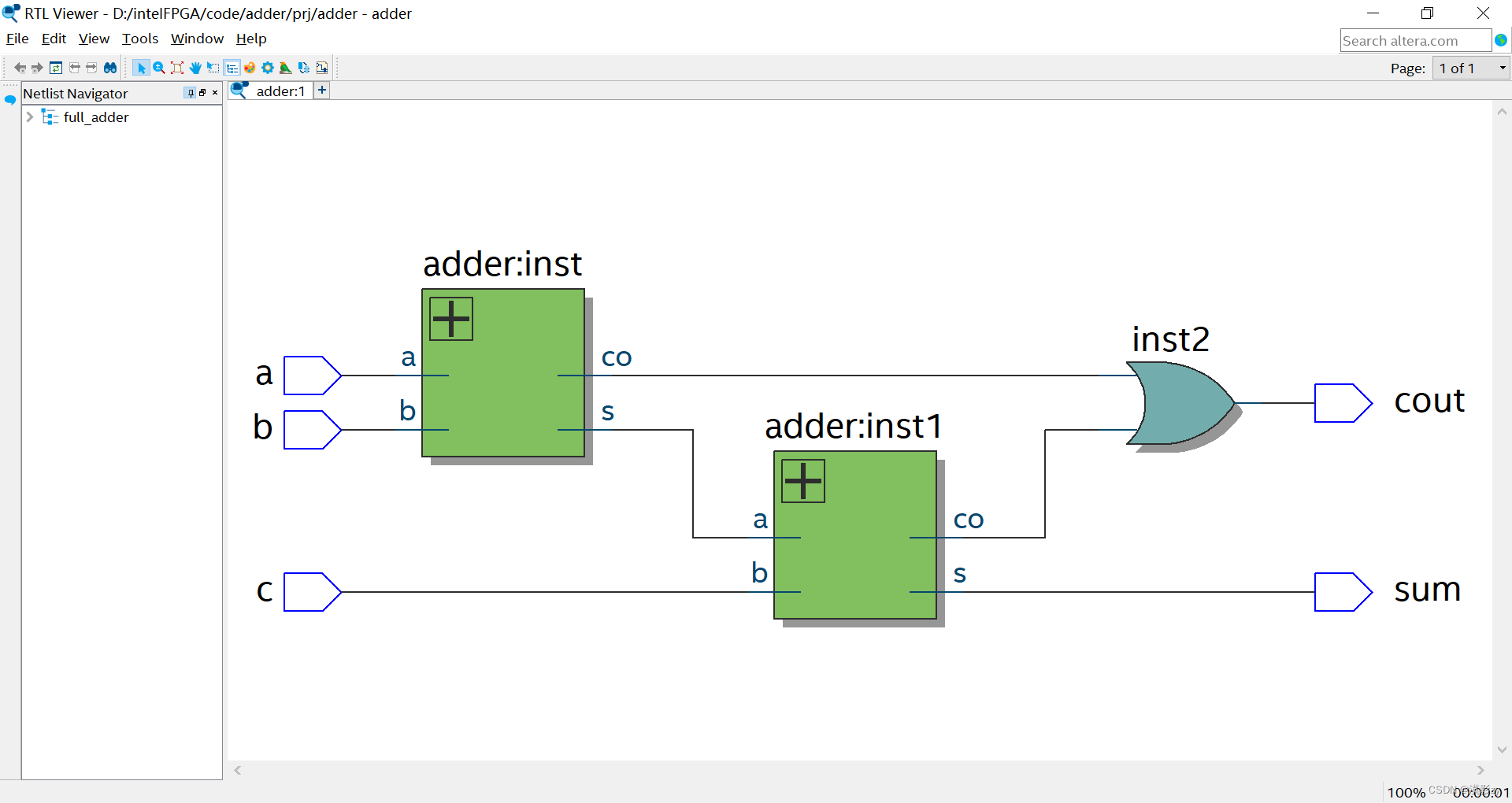Viewport: 1512px width, 803px height.
Task: Click the 's' port label of adder:inst1
Action: pyautogui.click(x=959, y=574)
